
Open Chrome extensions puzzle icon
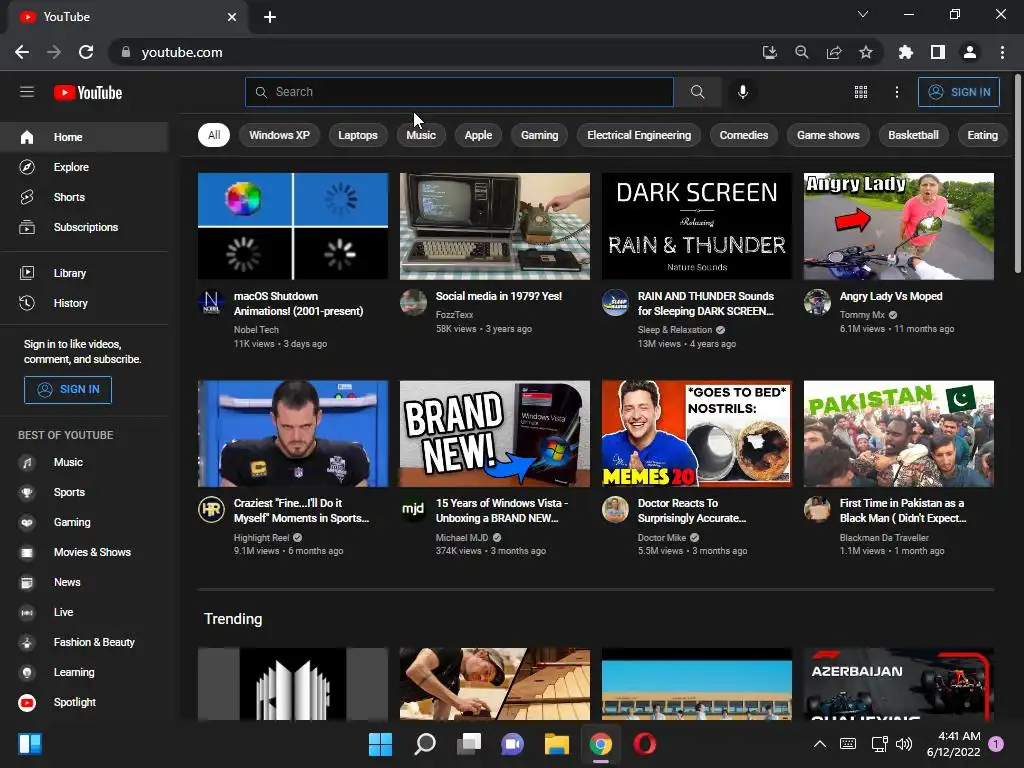[x=906, y=52]
